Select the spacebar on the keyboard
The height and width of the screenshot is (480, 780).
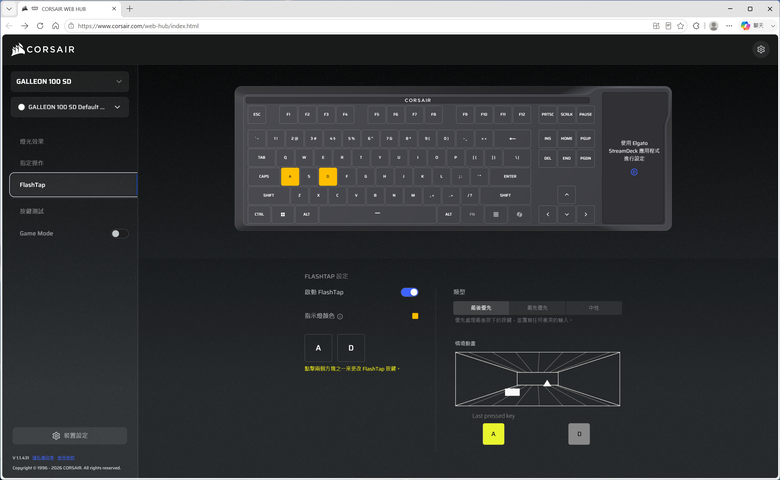[x=378, y=214]
